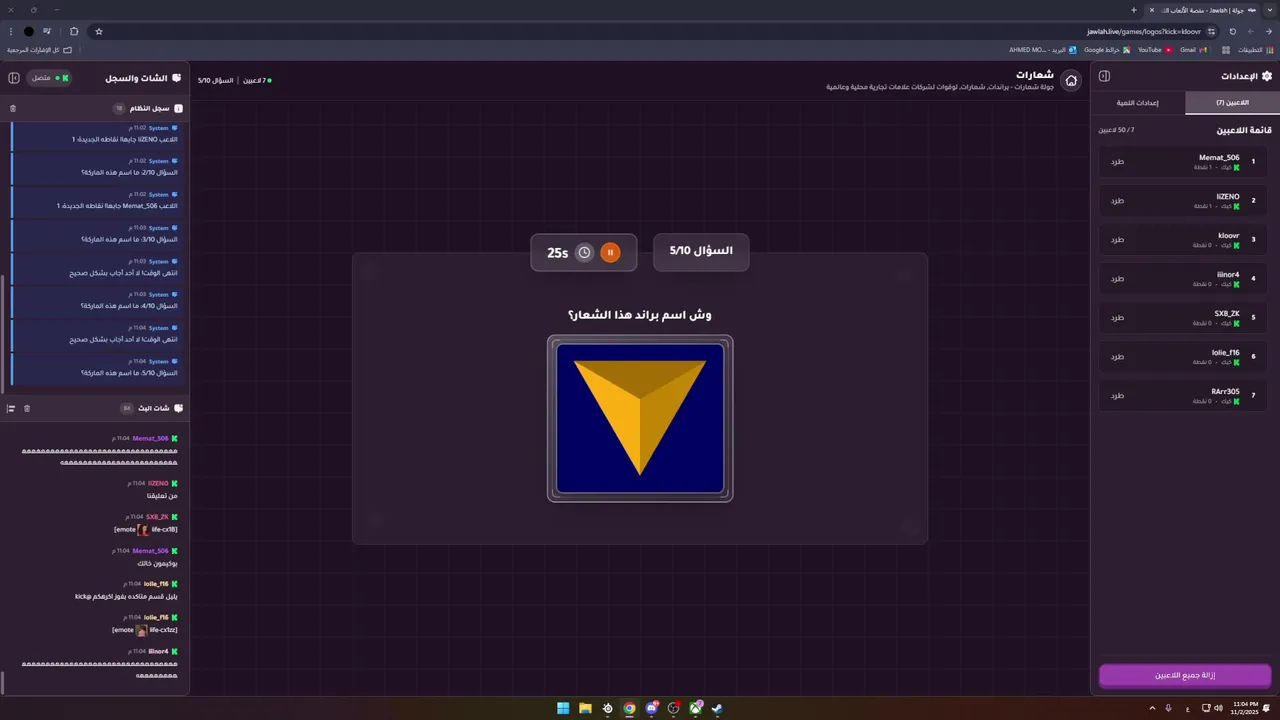This screenshot has width=1280, height=720.
Task: Click Memat_506 username in the player list
Action: 1219,158
